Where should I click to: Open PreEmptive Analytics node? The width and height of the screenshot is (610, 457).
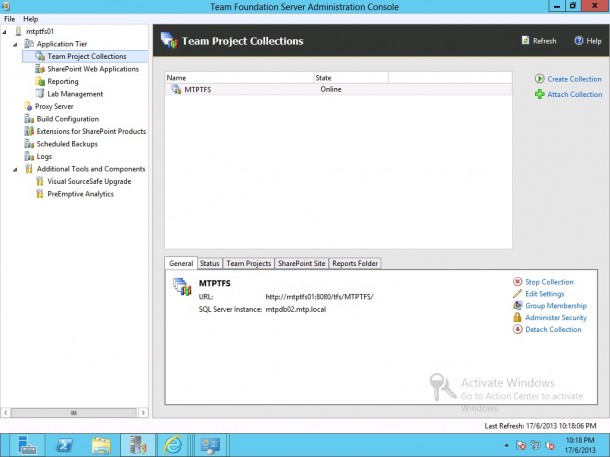[81, 194]
